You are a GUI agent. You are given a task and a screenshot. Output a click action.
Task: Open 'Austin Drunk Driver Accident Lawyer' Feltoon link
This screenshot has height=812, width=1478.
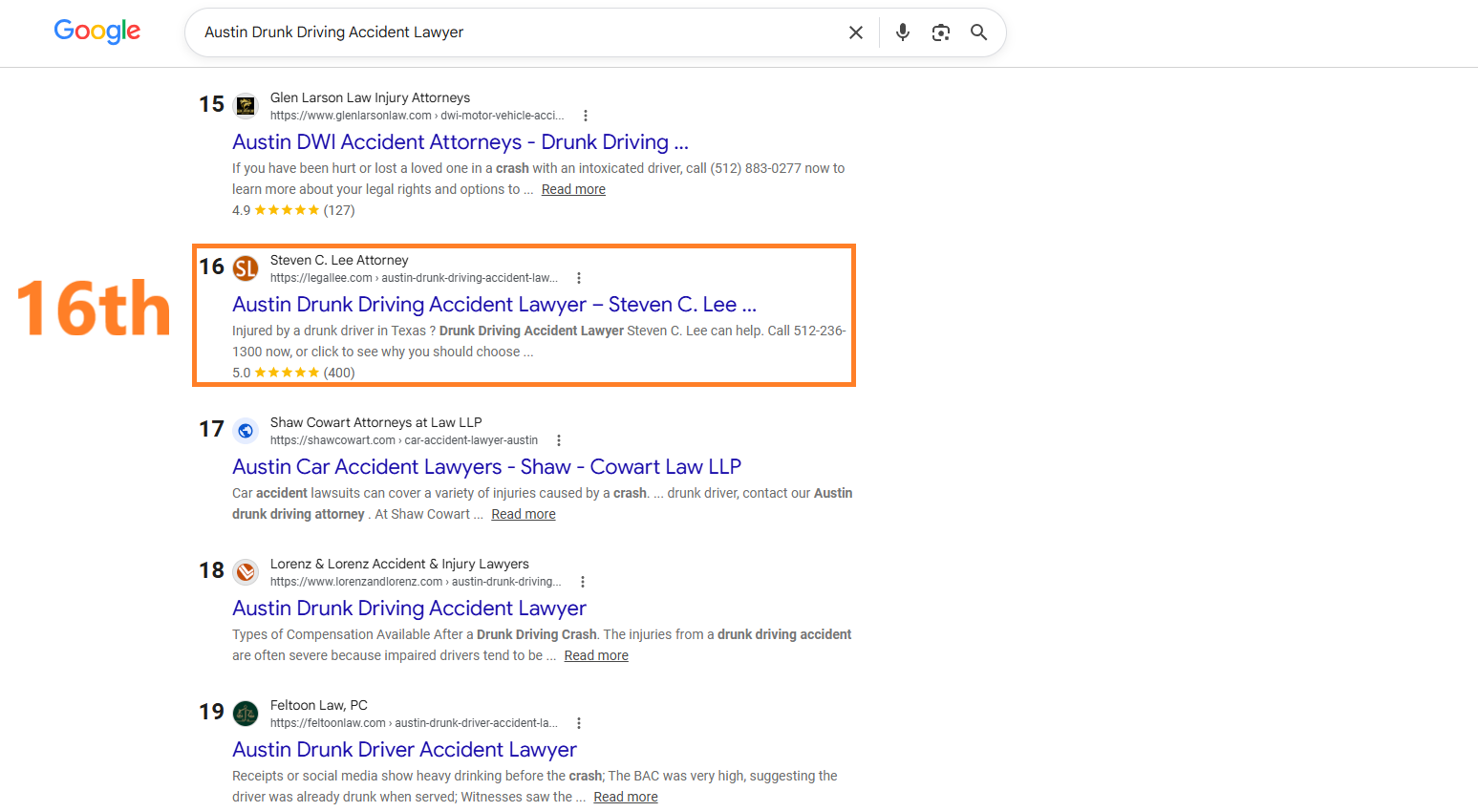(x=404, y=750)
